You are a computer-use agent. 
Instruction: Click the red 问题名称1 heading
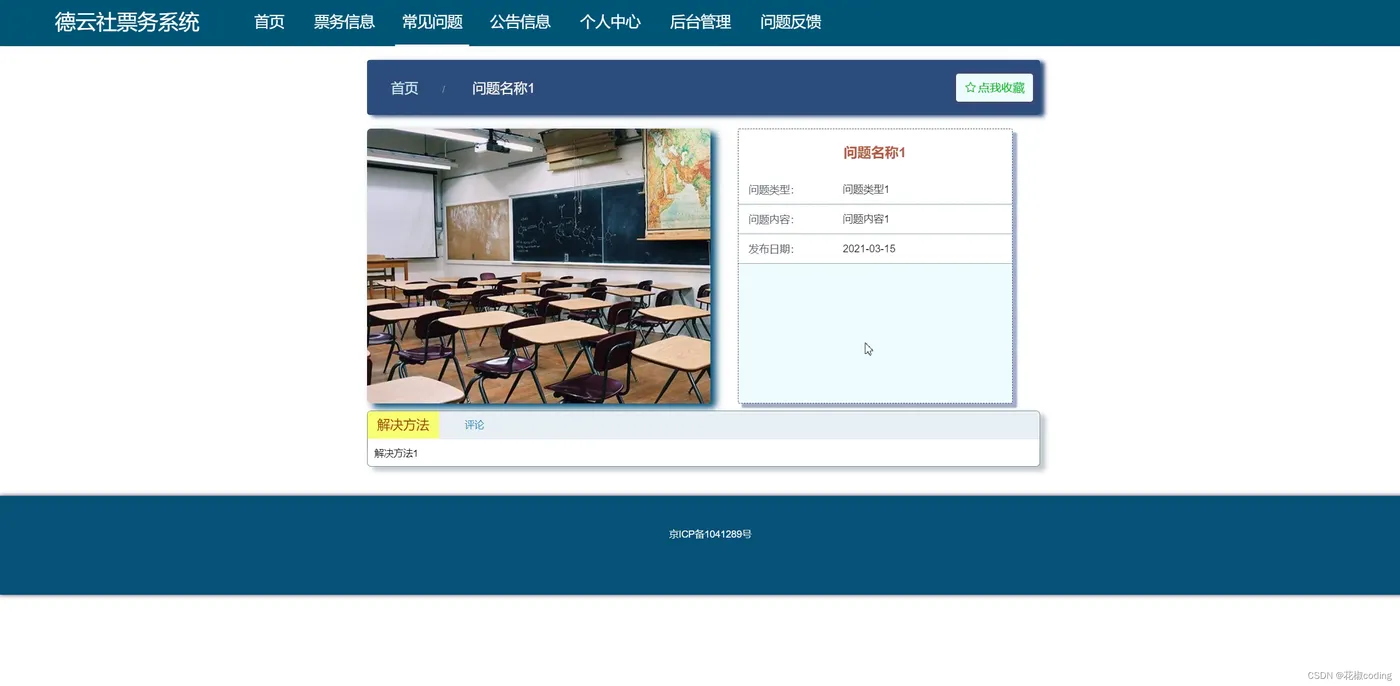874,153
